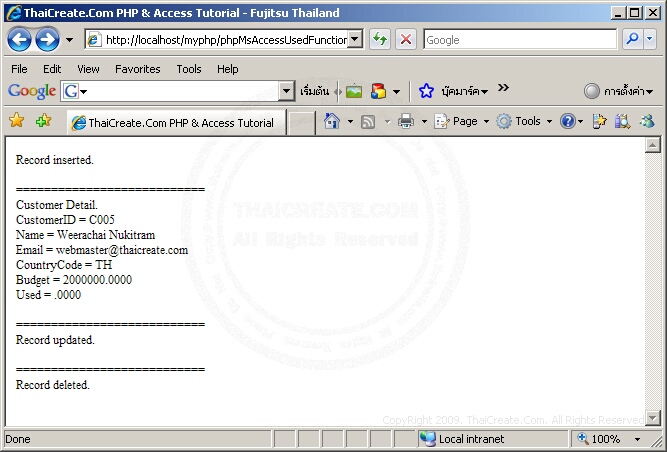Click the 'Done' status bar text

18,439
